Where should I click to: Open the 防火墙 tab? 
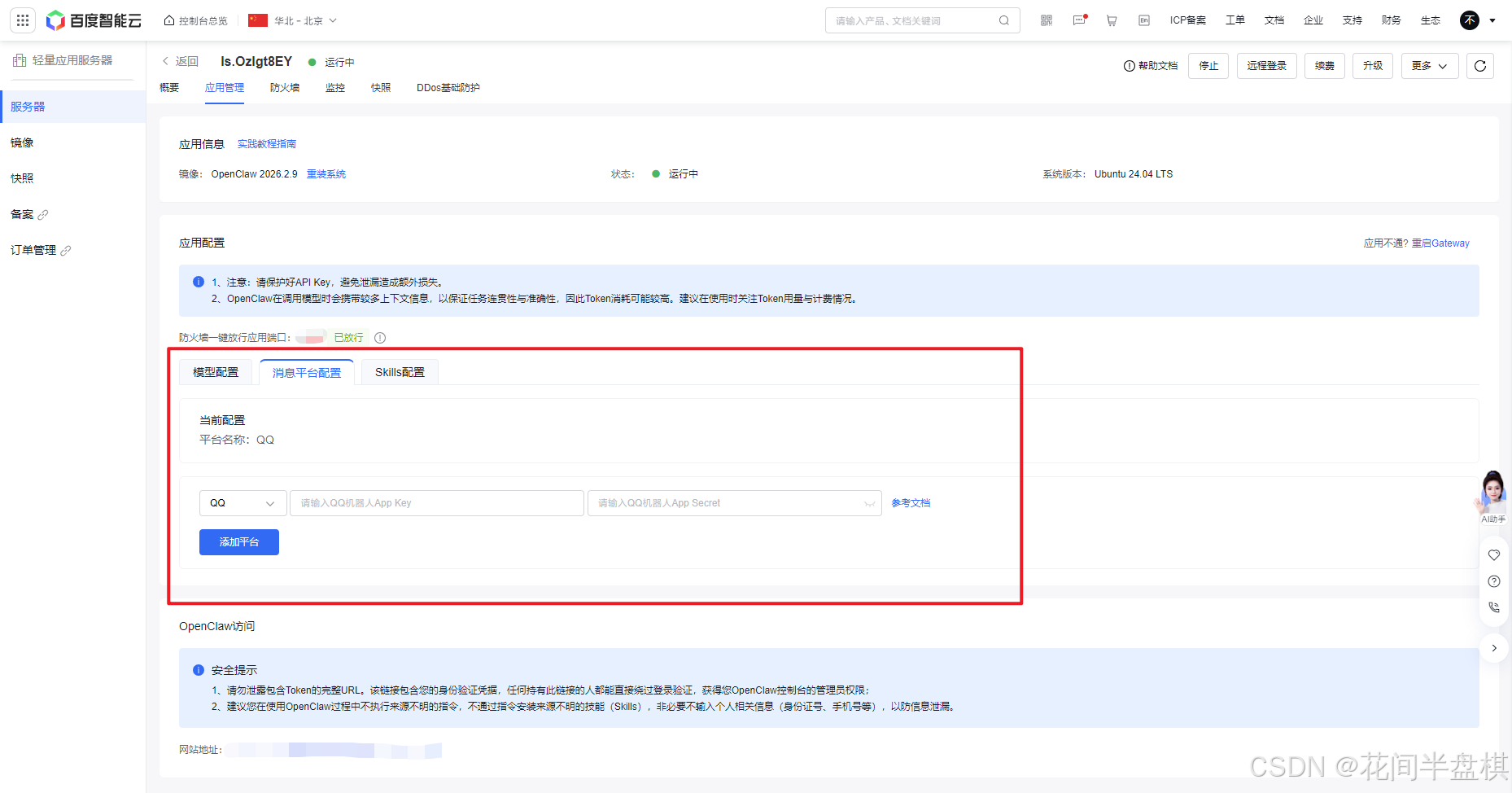coord(285,88)
